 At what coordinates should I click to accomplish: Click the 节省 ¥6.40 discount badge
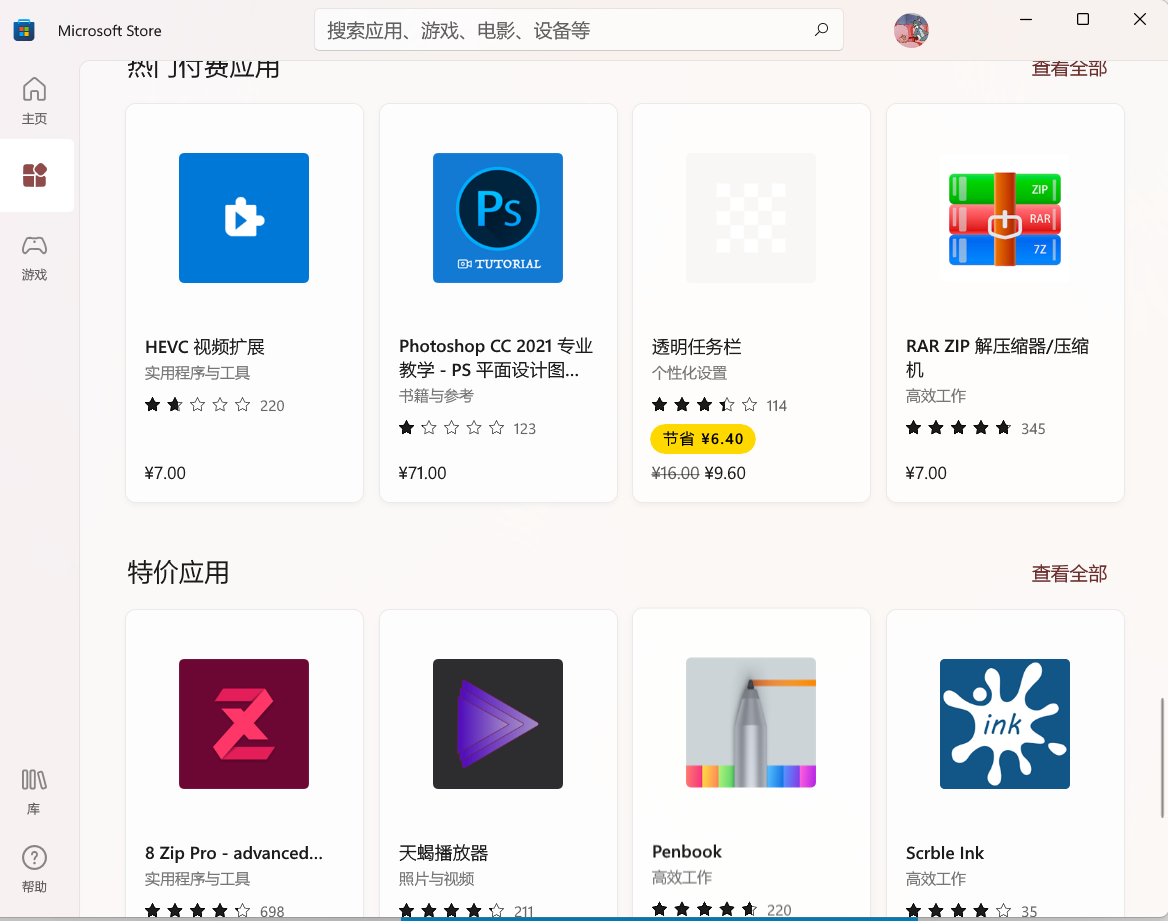702,439
